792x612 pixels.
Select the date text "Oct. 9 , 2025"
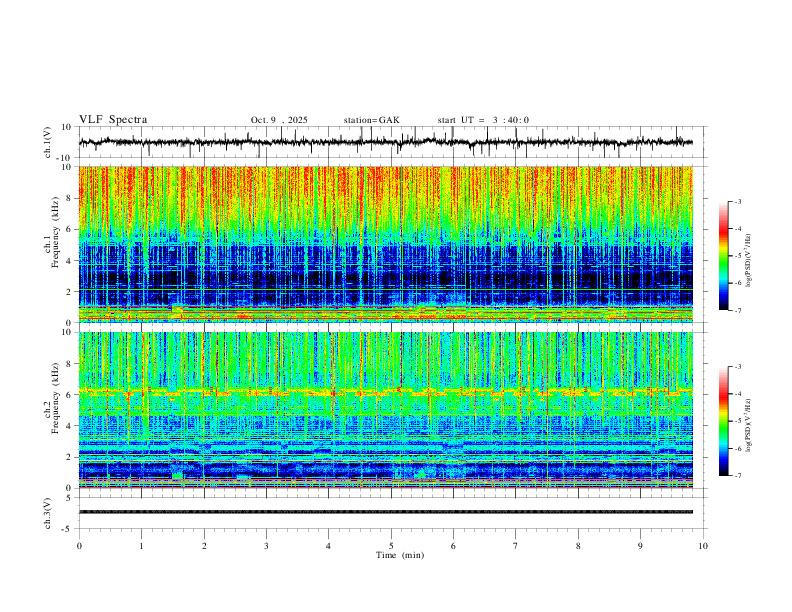279,120
